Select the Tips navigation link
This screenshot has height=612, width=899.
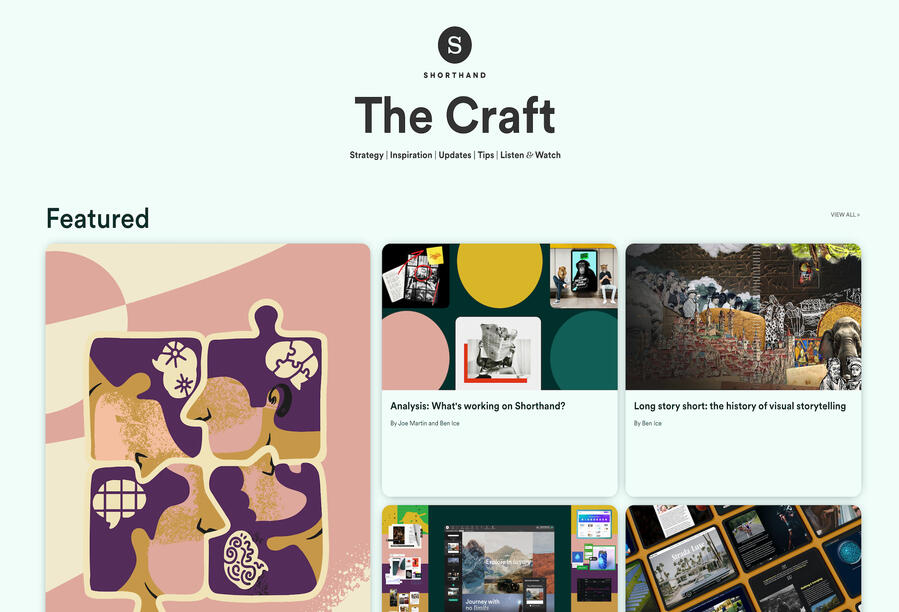[x=486, y=155]
